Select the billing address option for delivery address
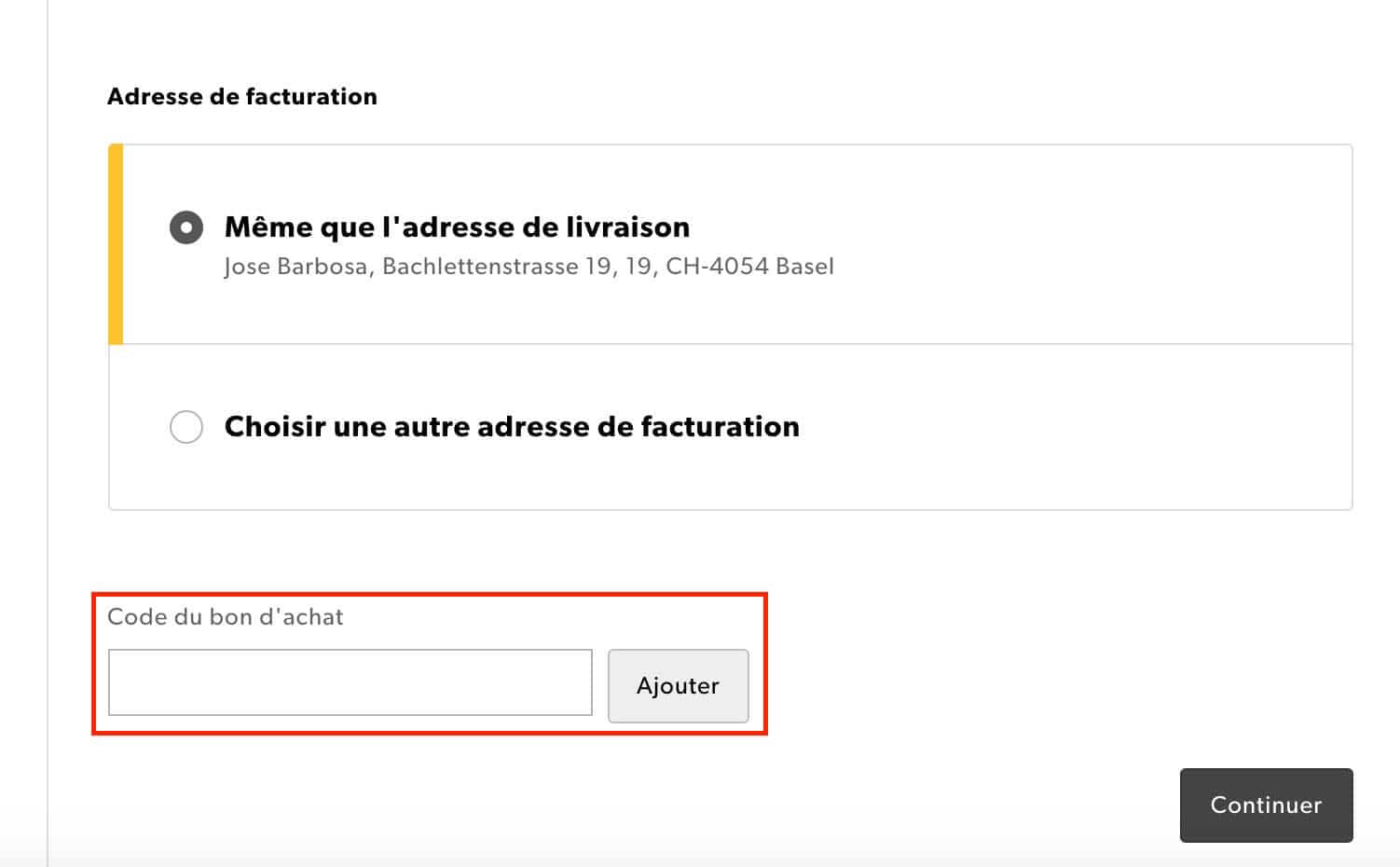 (185, 226)
